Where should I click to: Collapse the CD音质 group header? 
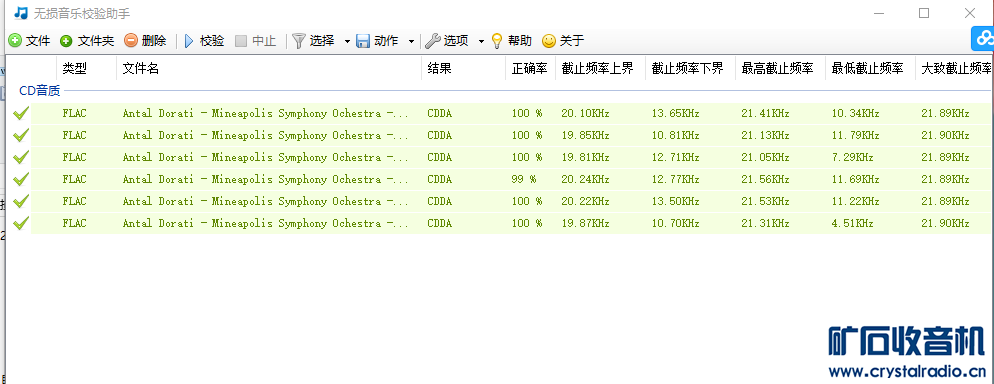(39, 91)
